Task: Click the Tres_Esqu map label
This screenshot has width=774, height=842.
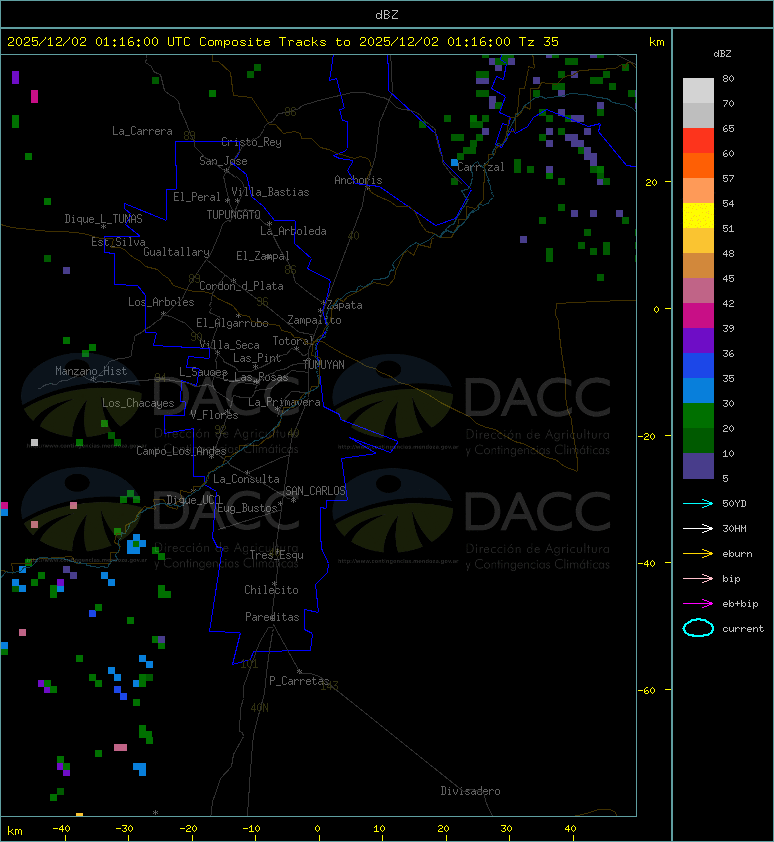Action: [x=277, y=555]
